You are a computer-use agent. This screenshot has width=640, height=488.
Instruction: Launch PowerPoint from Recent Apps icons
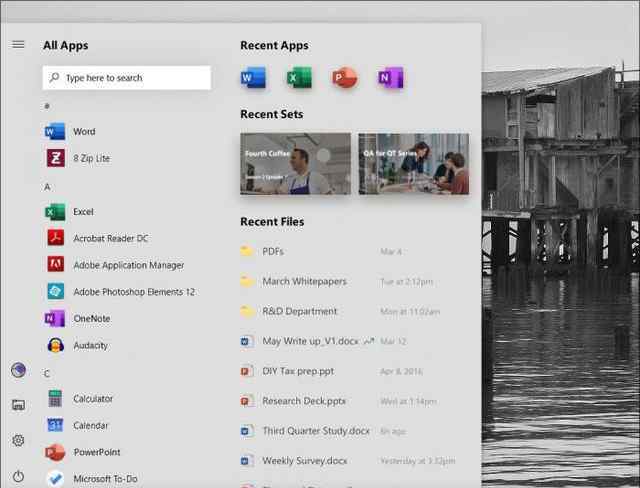click(x=345, y=78)
